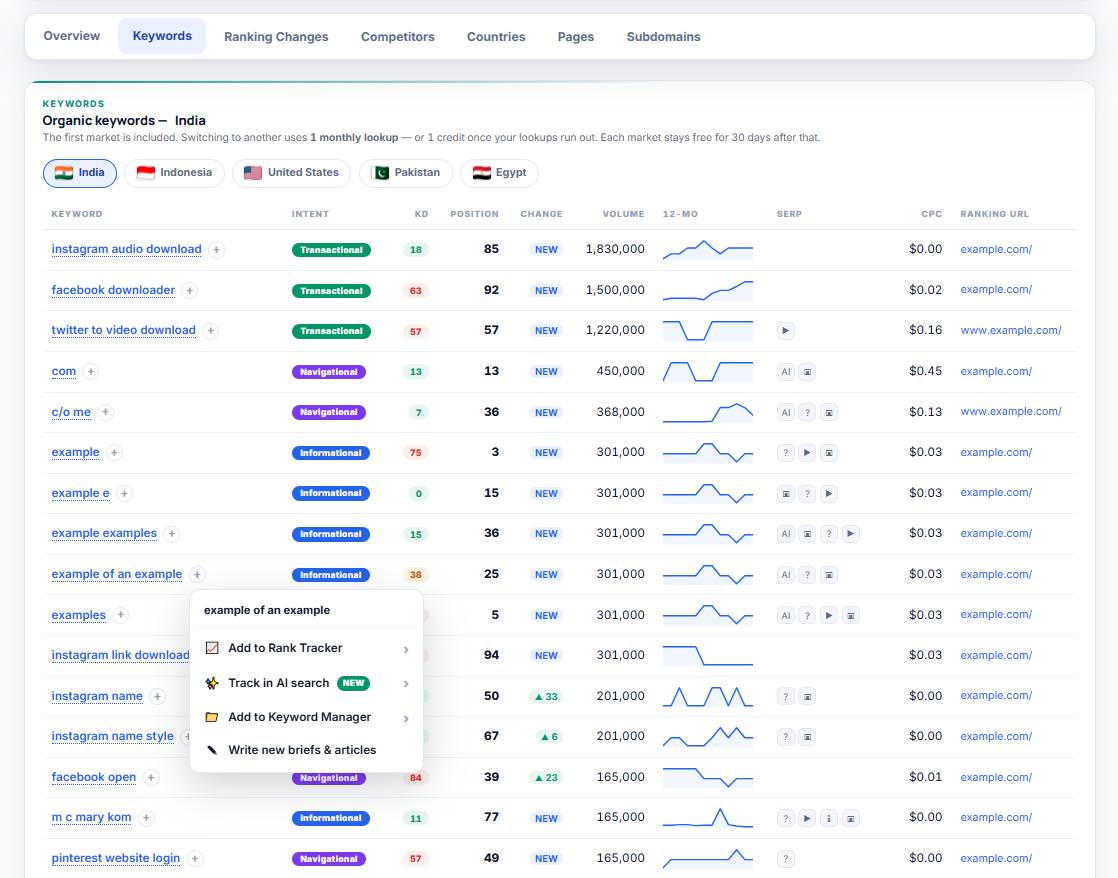The height and width of the screenshot is (878, 1118).
Task: Click plus icon beside examples keyword
Action: coord(120,615)
